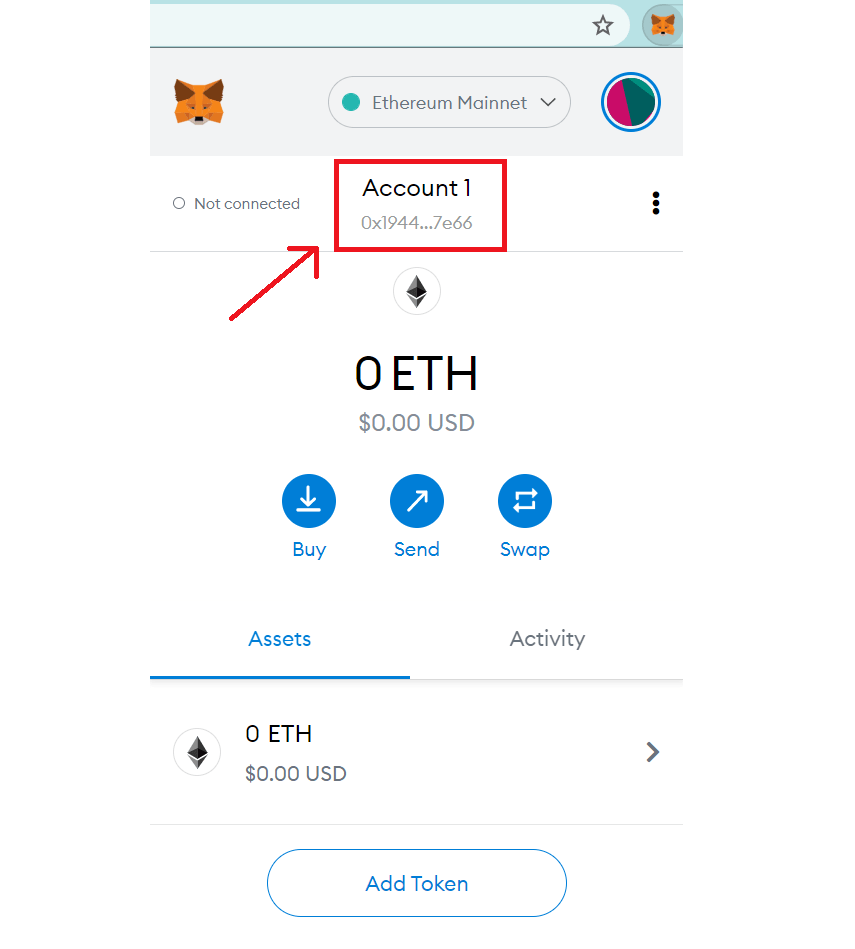Click the Send arrow icon button
The height and width of the screenshot is (949, 855).
416,500
